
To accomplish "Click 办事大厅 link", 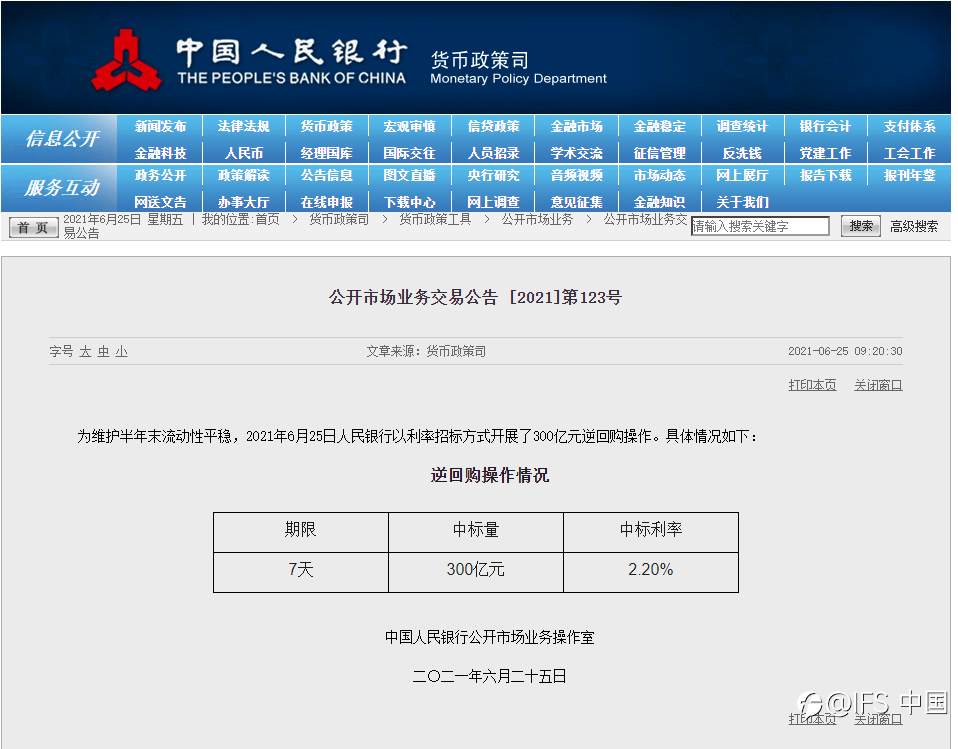I will click(243, 202).
